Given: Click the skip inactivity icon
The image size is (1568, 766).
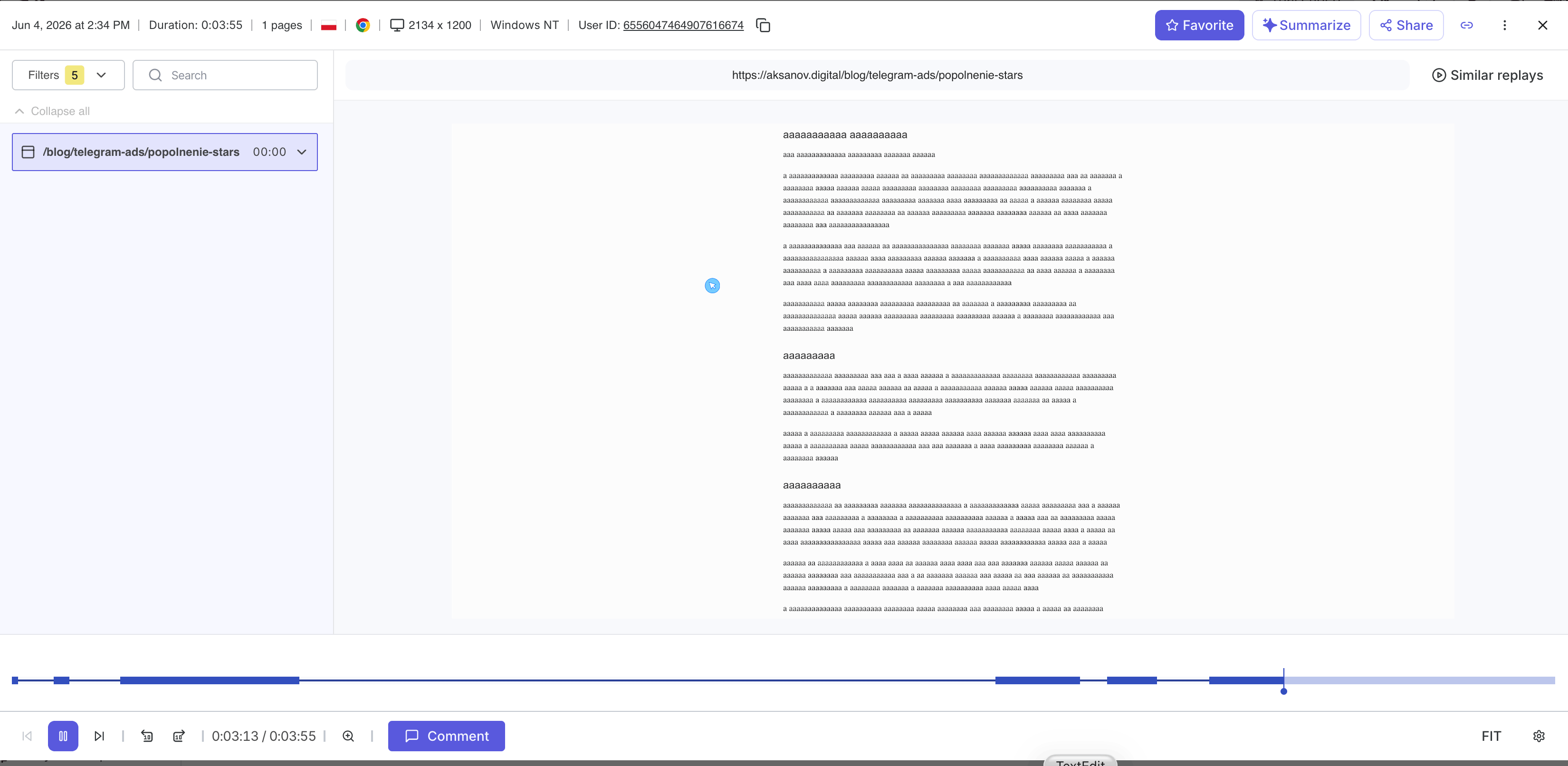Looking at the screenshot, I should [178, 736].
